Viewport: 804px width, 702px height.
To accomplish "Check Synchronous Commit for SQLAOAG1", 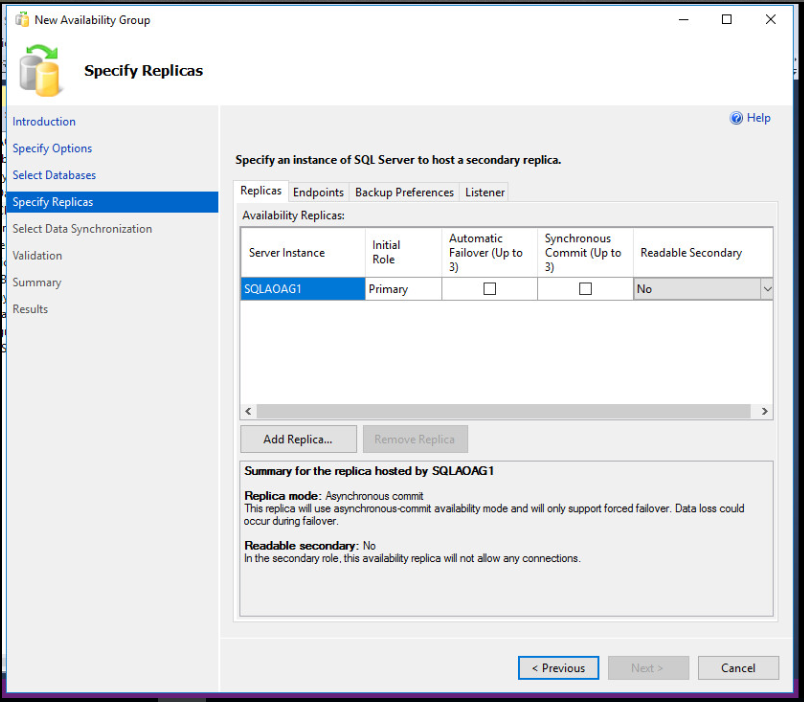I will click(x=585, y=289).
